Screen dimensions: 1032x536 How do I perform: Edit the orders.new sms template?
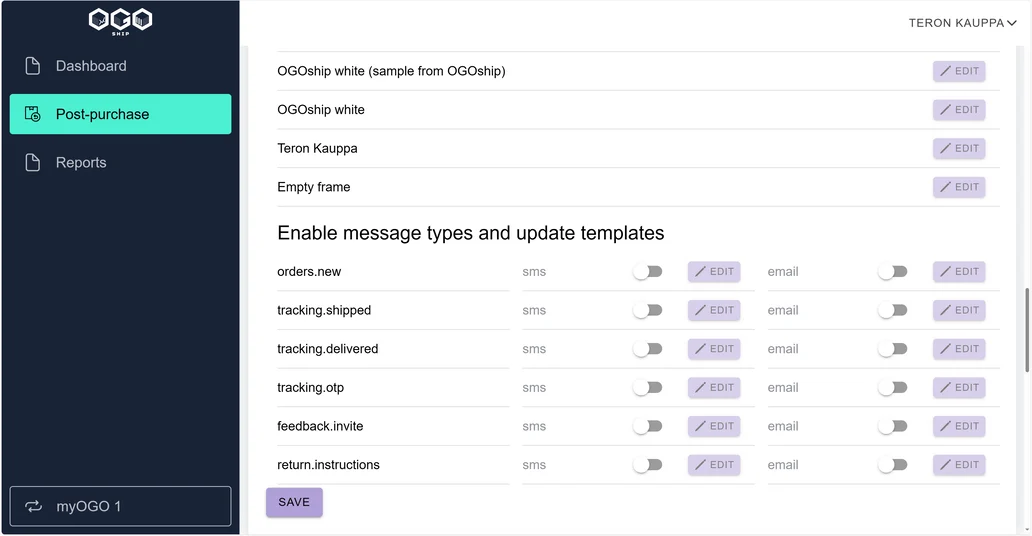714,272
